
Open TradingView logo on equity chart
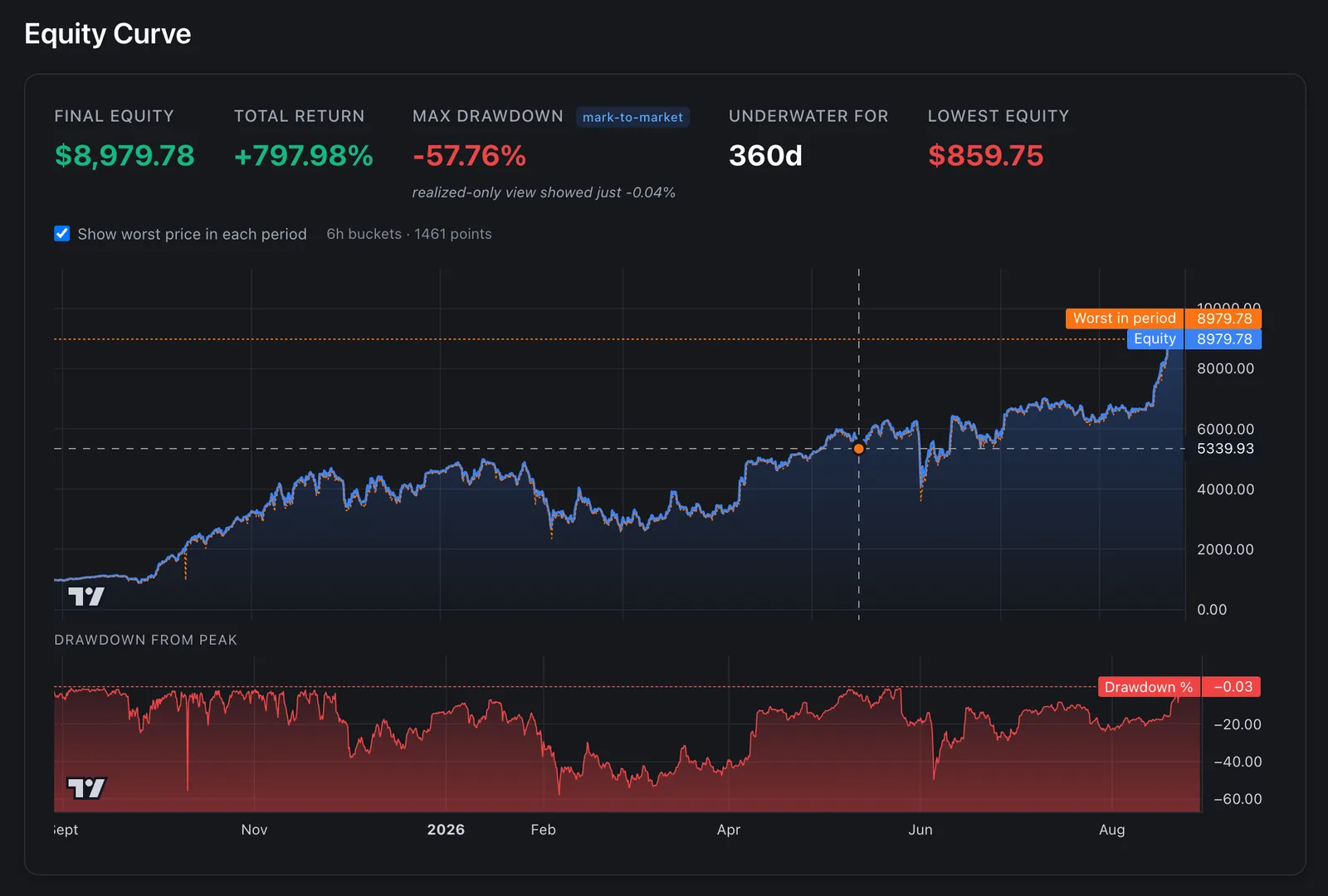(x=86, y=597)
